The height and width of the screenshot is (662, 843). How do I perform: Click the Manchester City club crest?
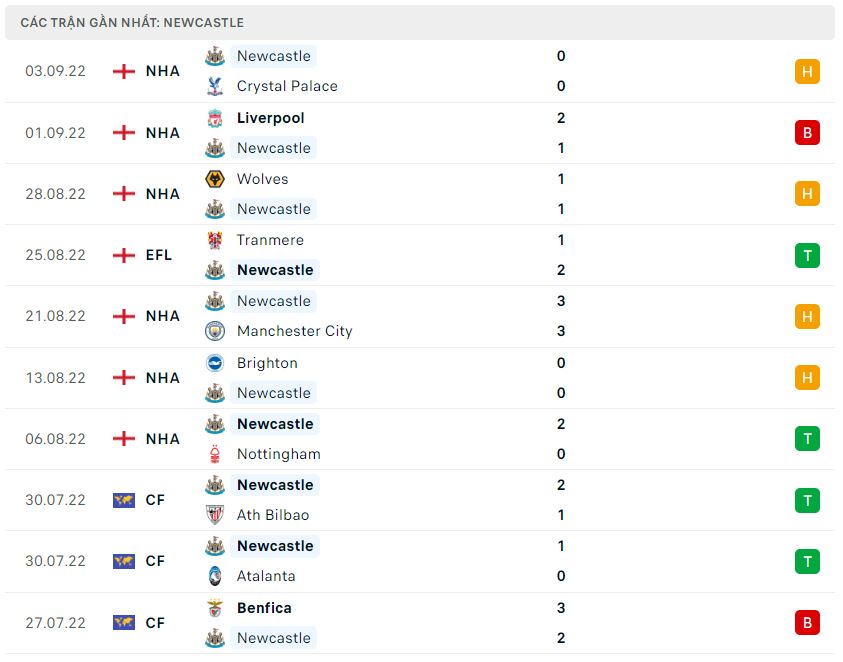pos(214,331)
